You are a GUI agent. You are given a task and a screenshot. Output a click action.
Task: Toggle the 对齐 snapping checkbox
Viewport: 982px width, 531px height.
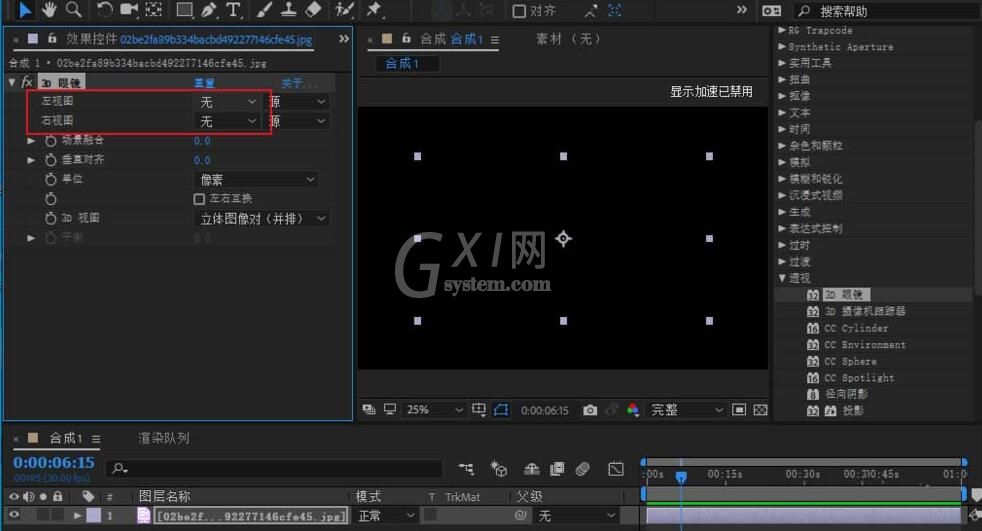click(519, 11)
